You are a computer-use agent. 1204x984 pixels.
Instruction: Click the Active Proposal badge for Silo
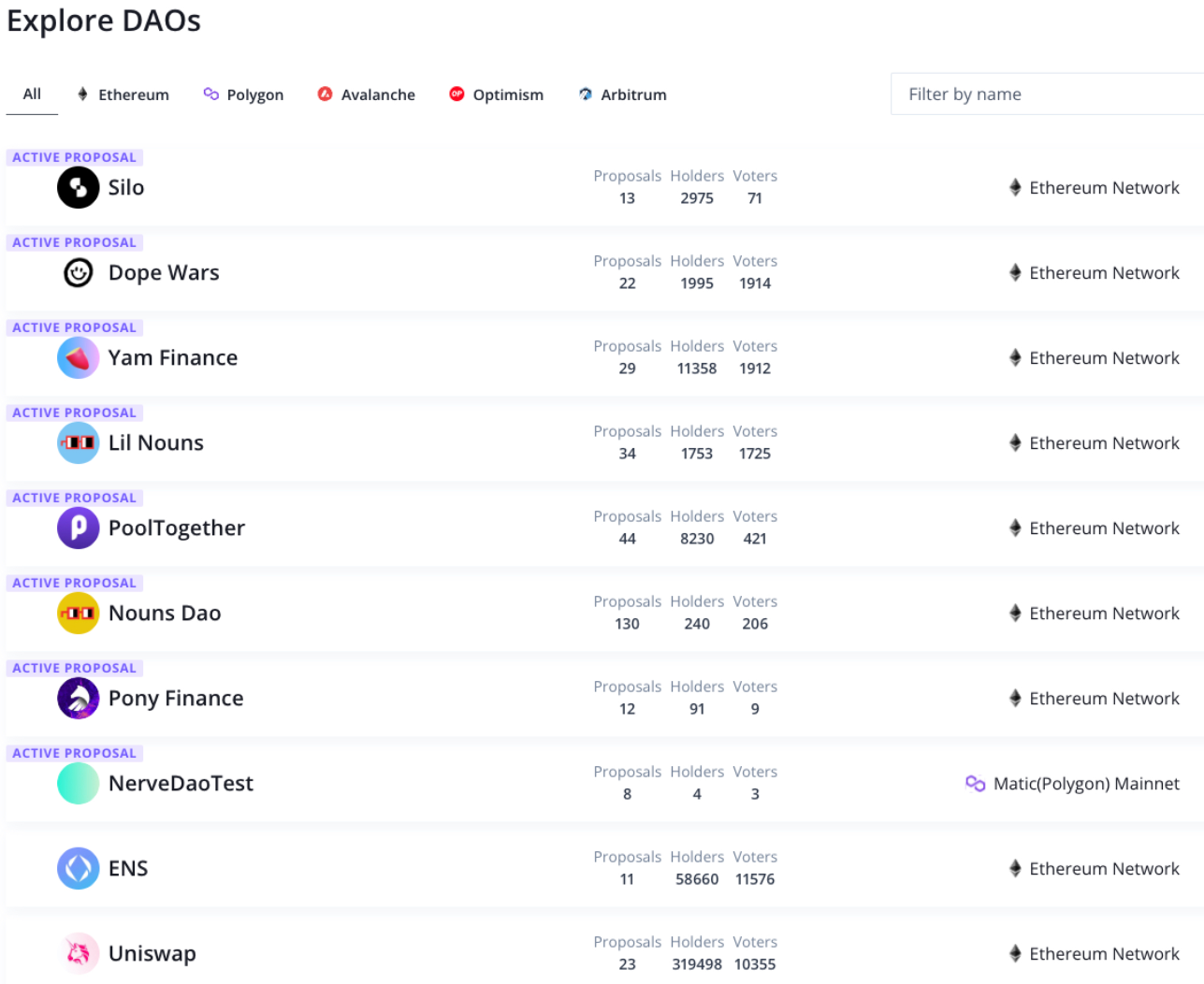point(75,157)
